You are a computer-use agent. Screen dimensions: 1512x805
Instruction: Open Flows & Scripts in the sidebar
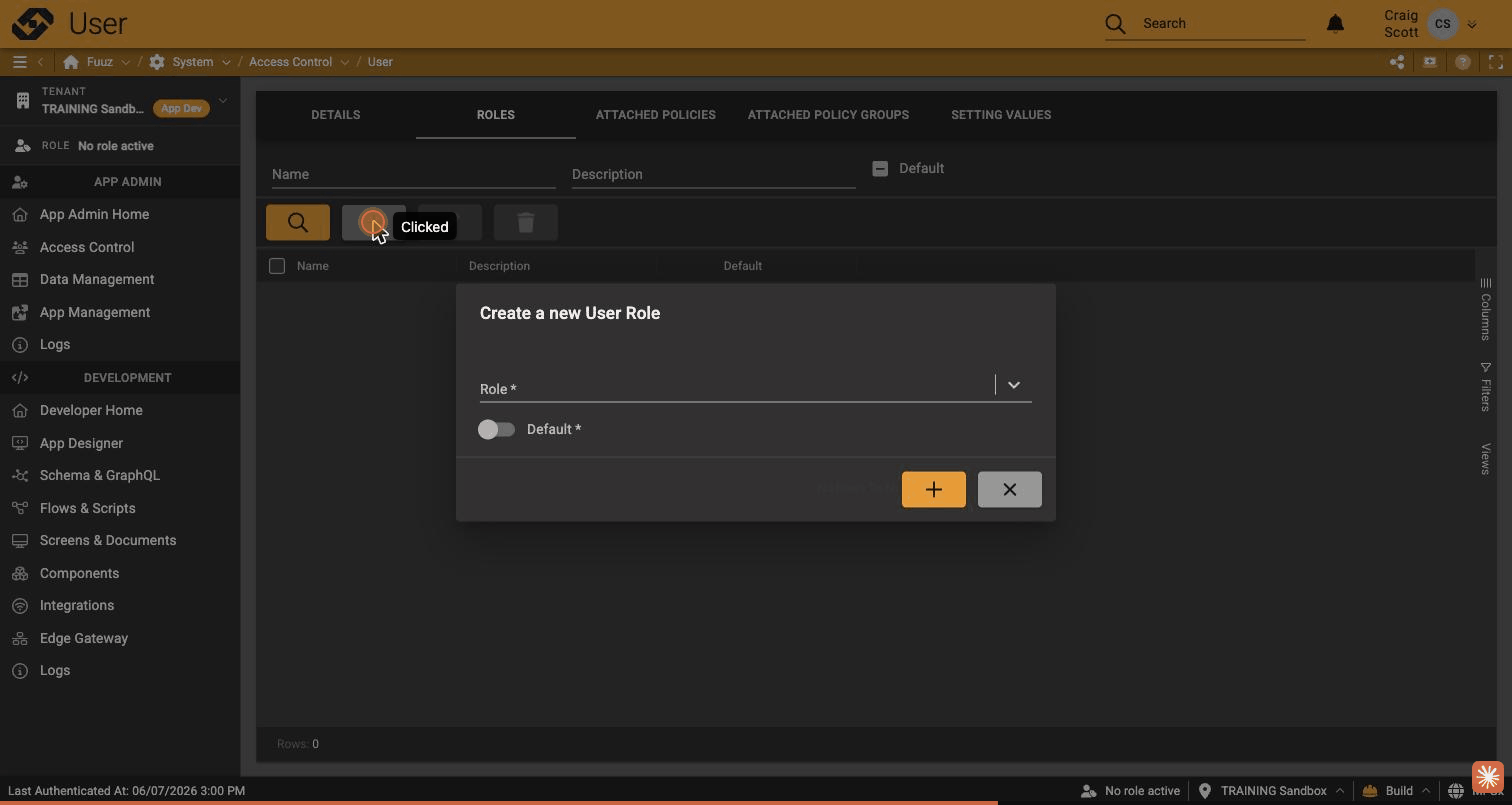coord(120,508)
